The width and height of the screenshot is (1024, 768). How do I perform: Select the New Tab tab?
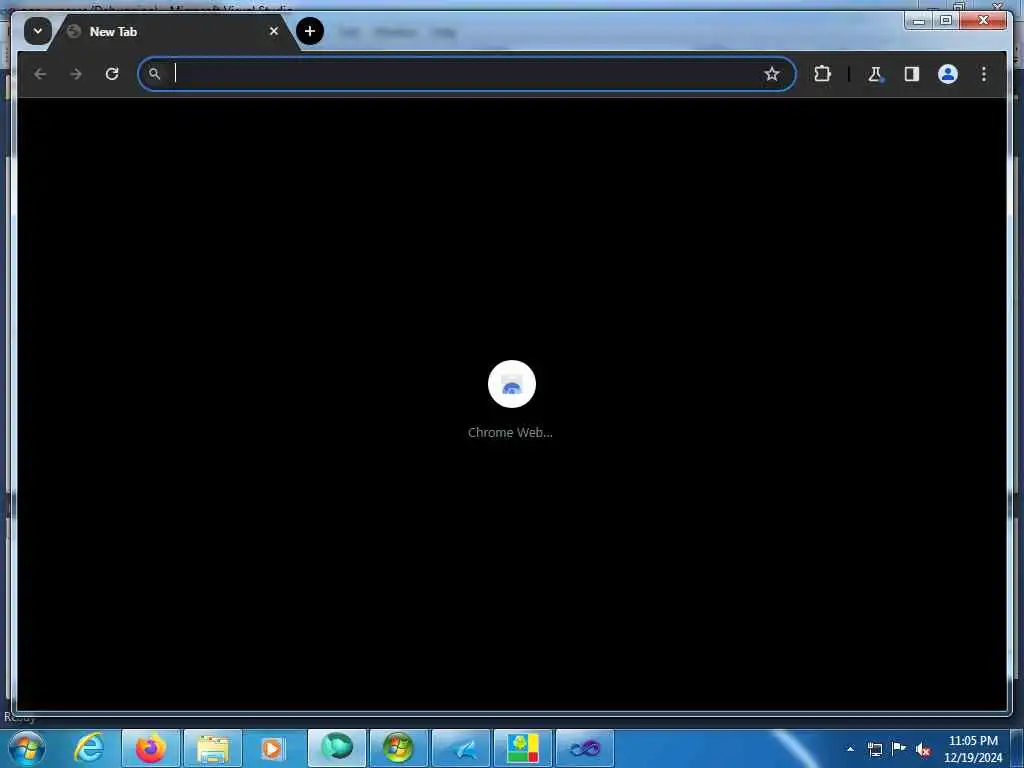(x=173, y=31)
